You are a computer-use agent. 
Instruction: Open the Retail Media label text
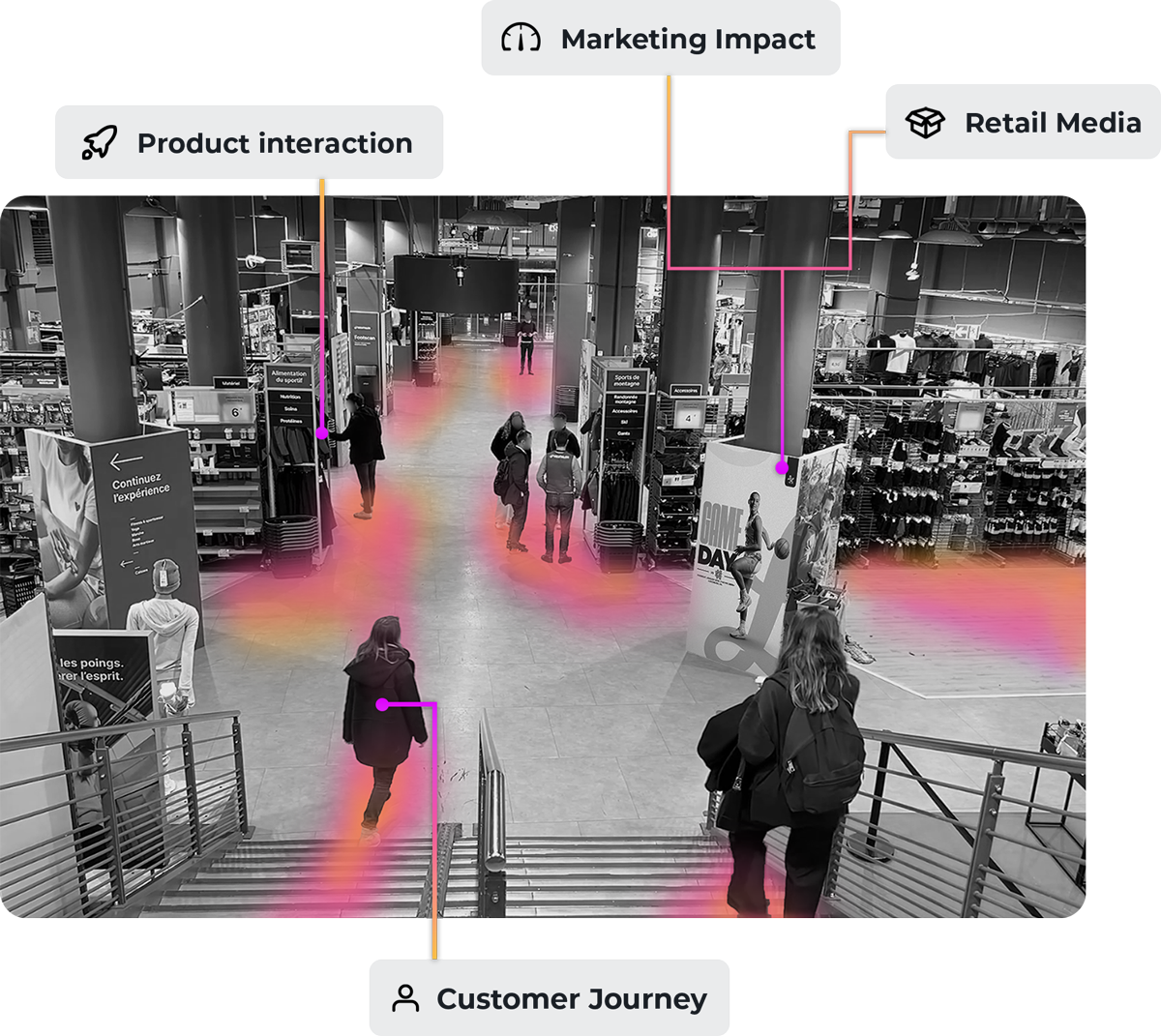[x=1053, y=123]
